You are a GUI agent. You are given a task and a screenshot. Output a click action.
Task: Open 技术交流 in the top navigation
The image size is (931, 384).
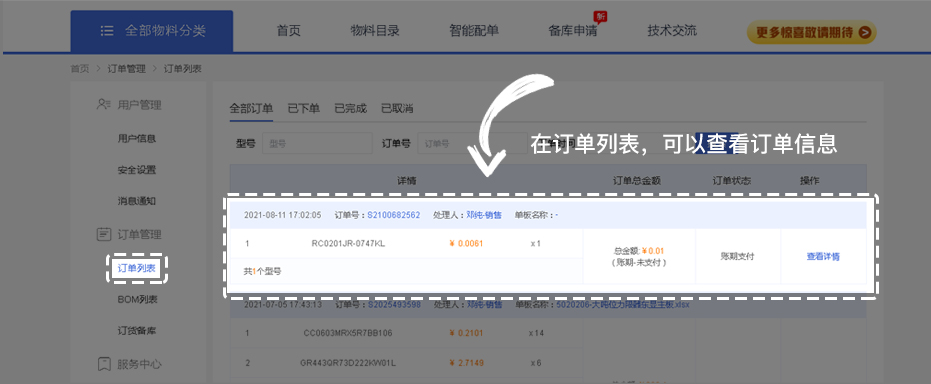pyautogui.click(x=672, y=31)
